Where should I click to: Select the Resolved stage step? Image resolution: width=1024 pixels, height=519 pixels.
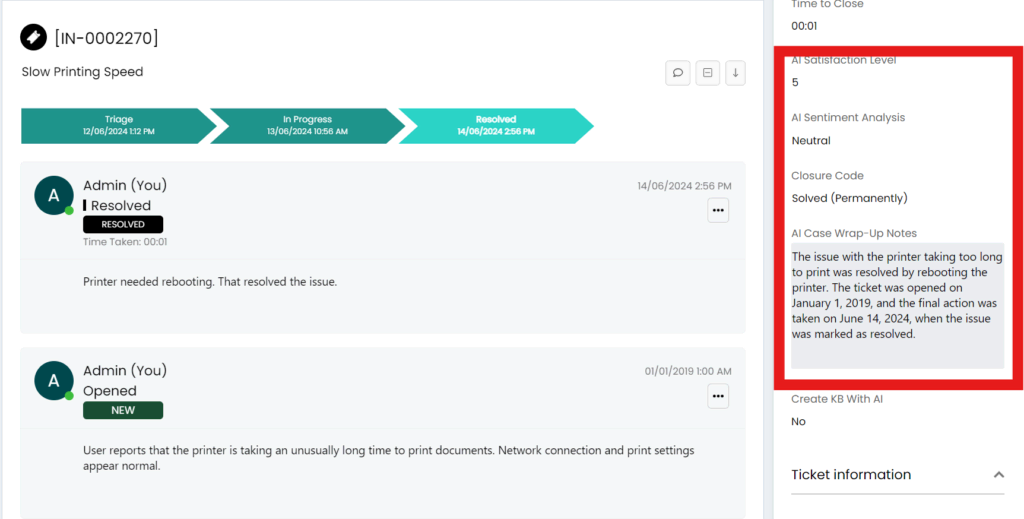pos(495,126)
